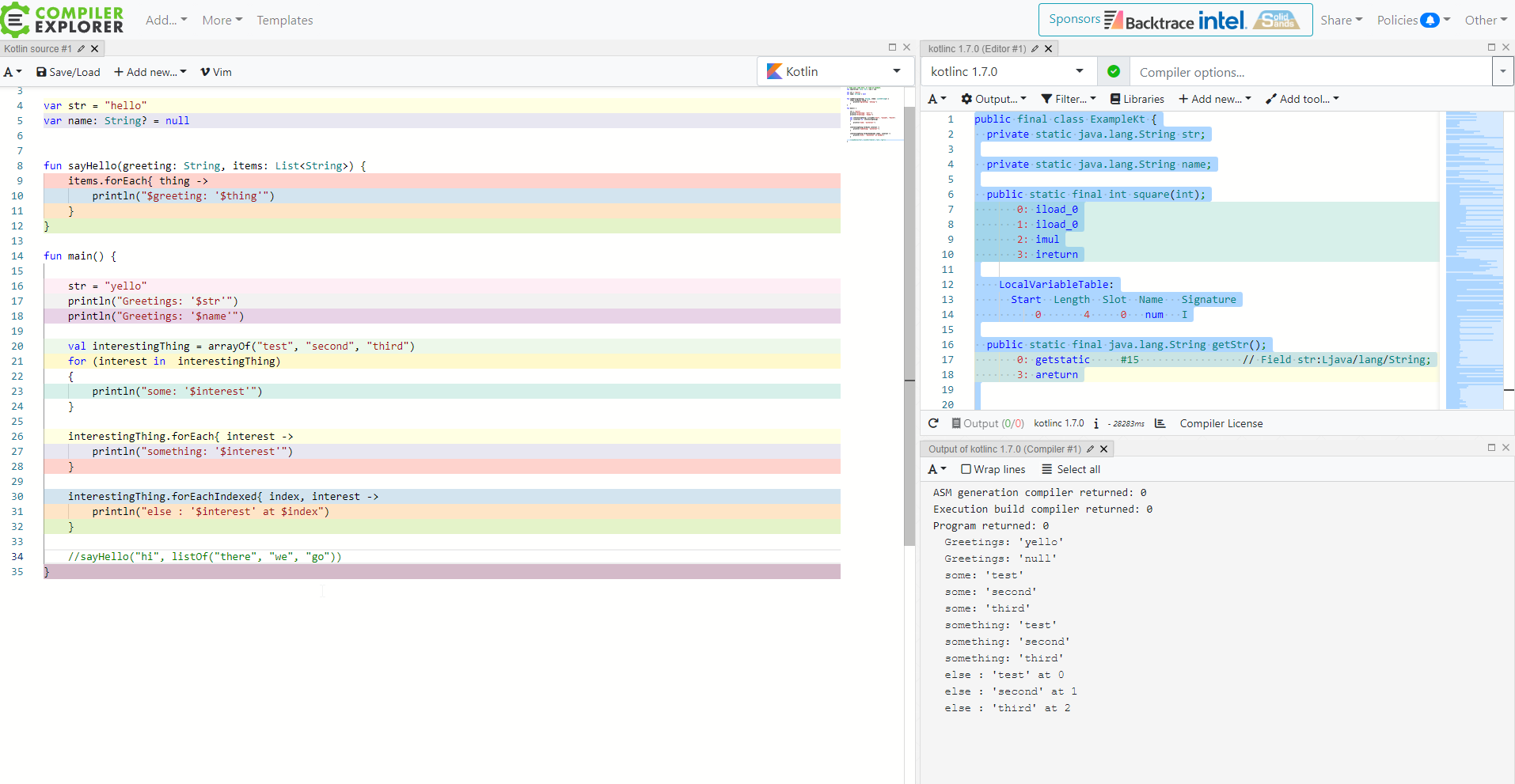Close the Kotlin source #1 tab
This screenshot has width=1515, height=784.
(95, 49)
